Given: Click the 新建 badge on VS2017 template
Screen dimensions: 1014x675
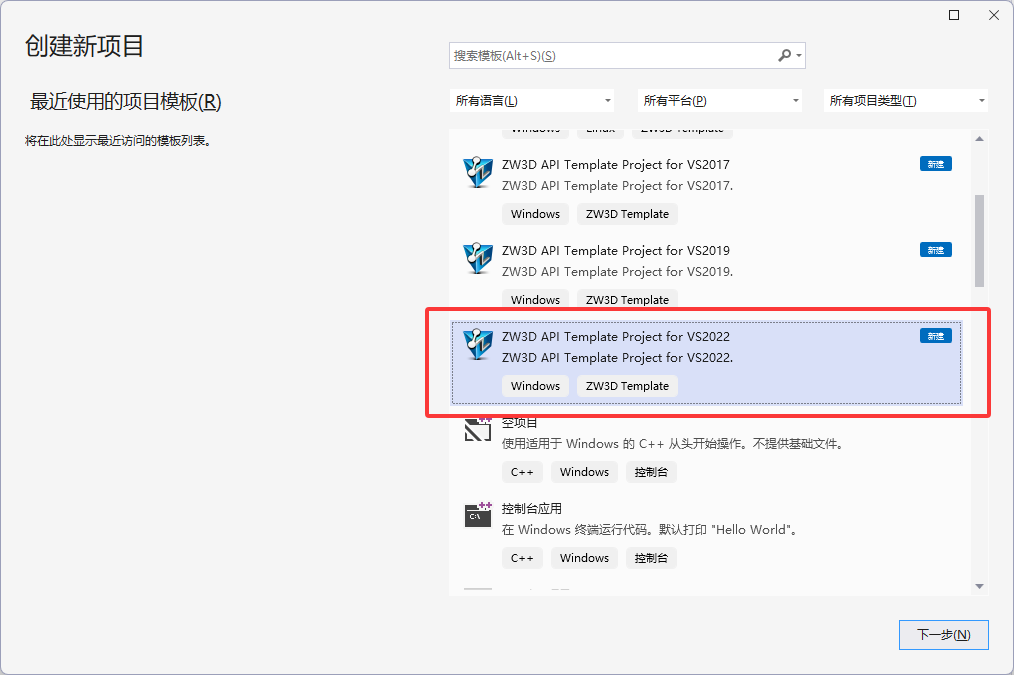Looking at the screenshot, I should pos(936,164).
